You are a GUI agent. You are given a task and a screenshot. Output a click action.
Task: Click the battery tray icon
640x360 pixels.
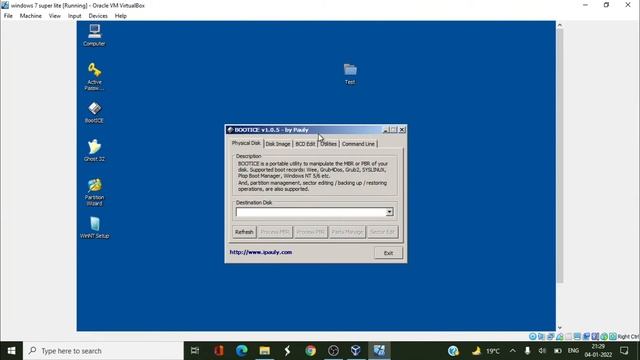558,351
